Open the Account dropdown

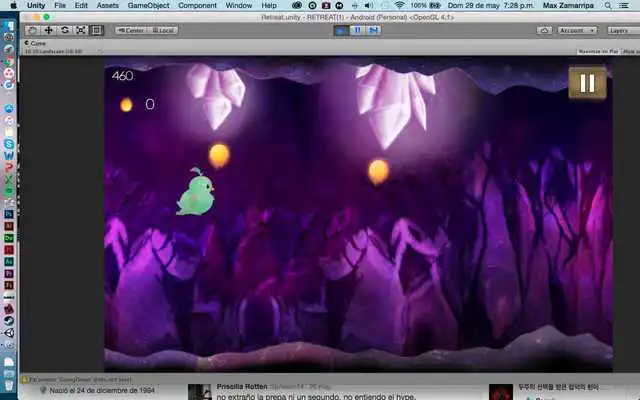576,31
